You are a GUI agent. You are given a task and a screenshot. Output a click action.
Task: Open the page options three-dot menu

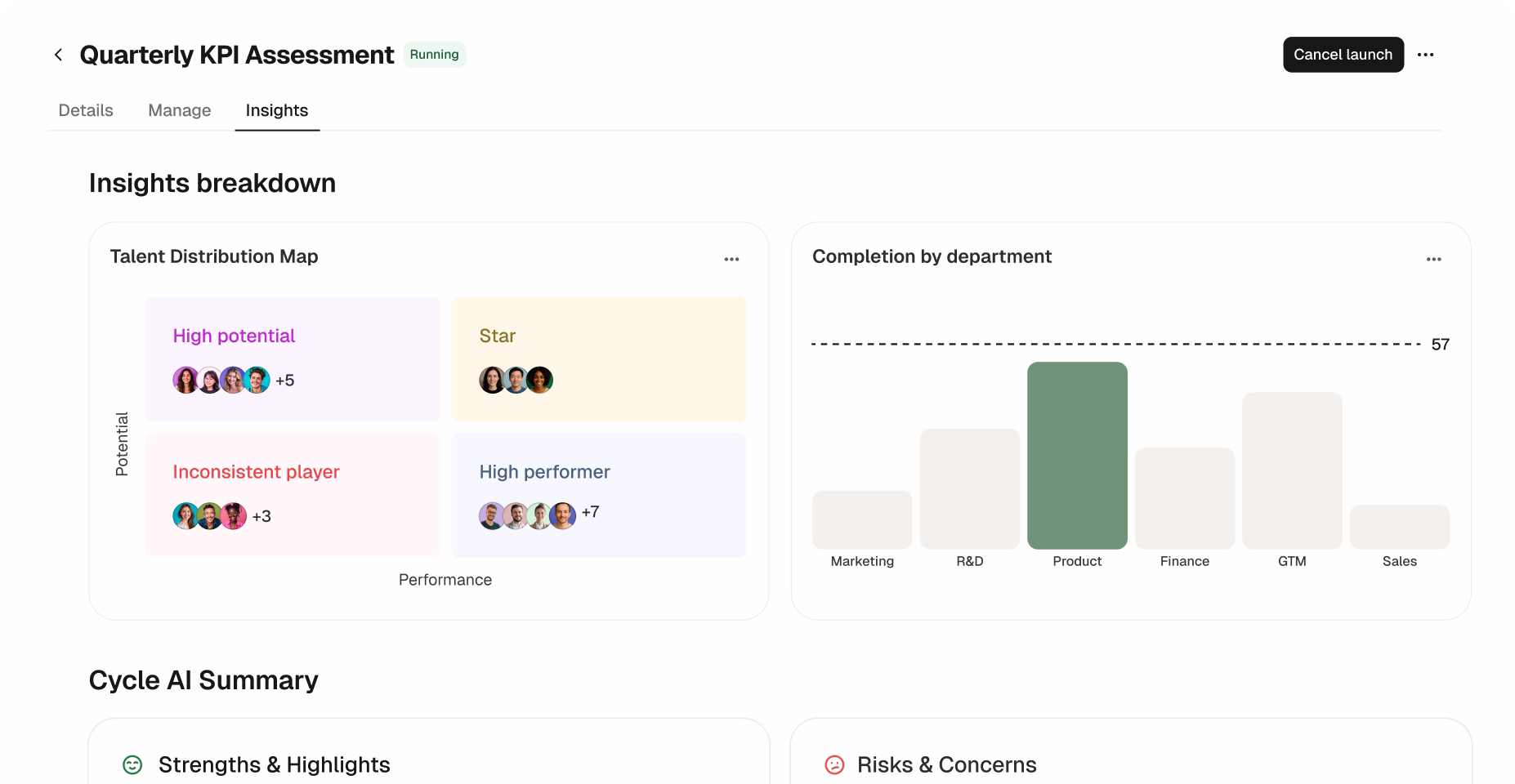1426,55
